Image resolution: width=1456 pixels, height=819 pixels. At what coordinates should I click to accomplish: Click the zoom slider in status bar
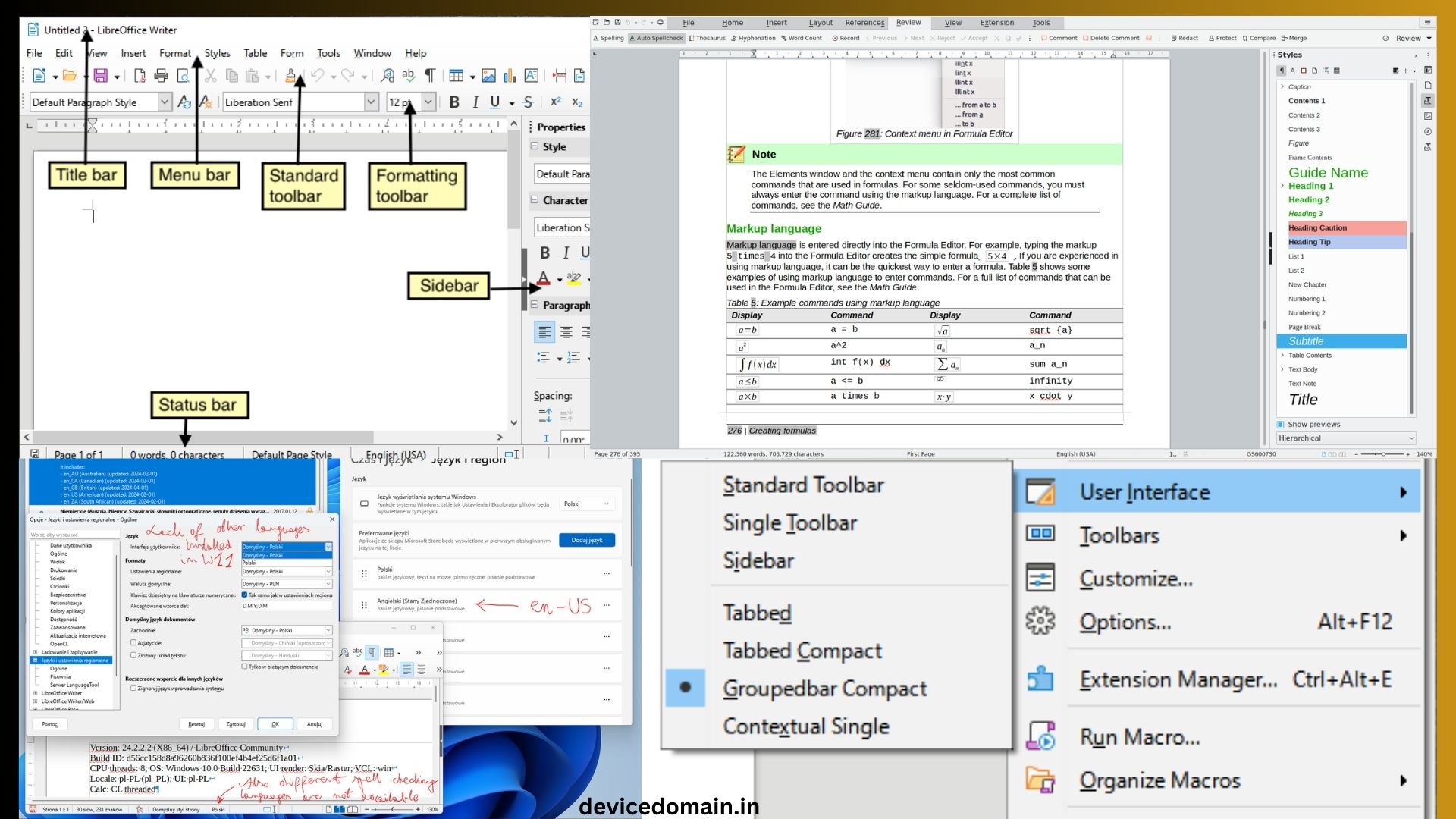pos(1382,454)
